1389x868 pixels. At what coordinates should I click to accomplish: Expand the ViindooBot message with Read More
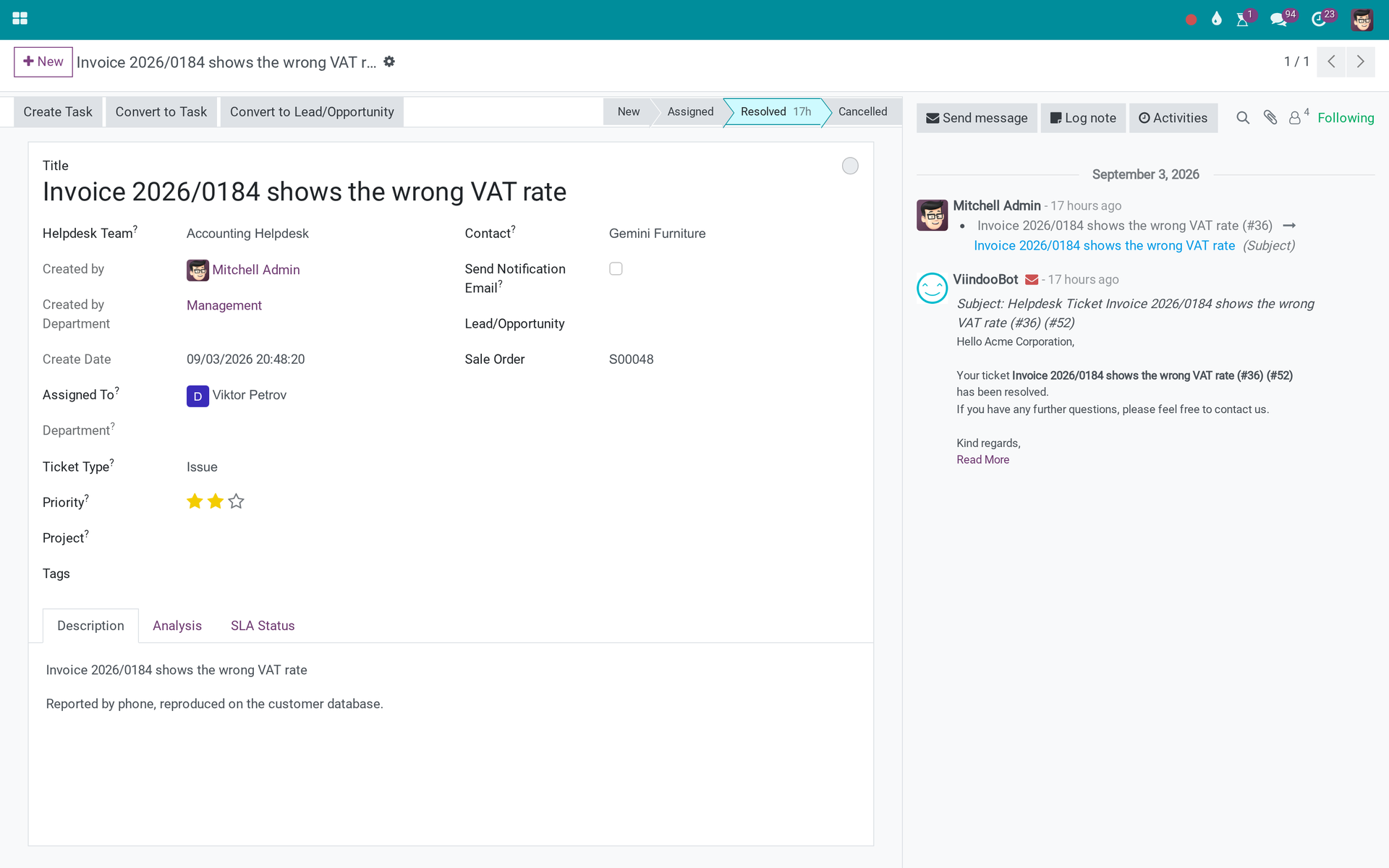[x=982, y=460]
